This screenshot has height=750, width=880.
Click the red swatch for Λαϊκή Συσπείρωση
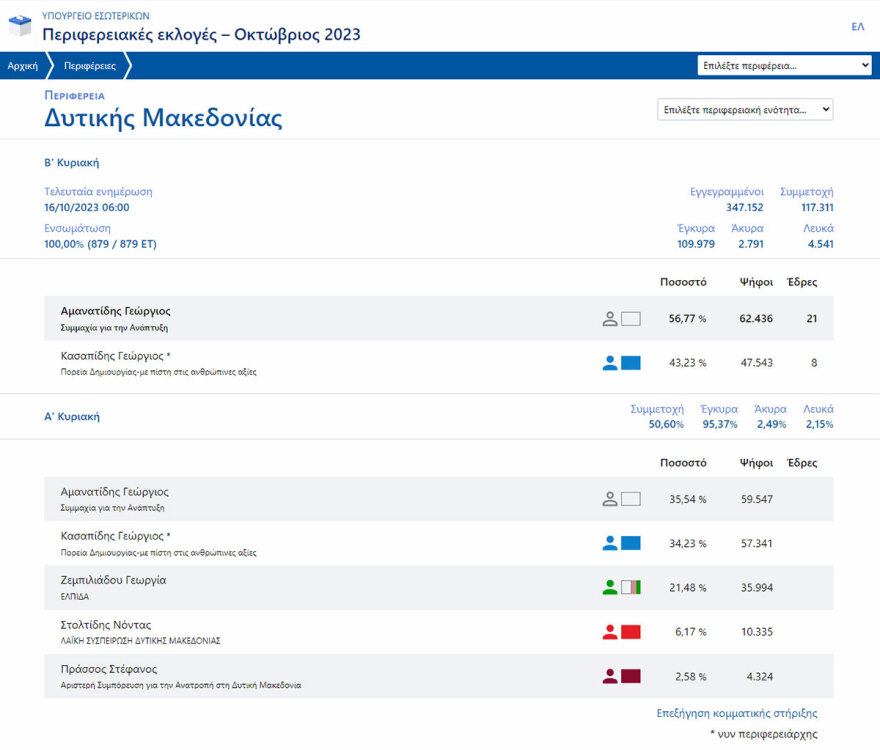631,632
